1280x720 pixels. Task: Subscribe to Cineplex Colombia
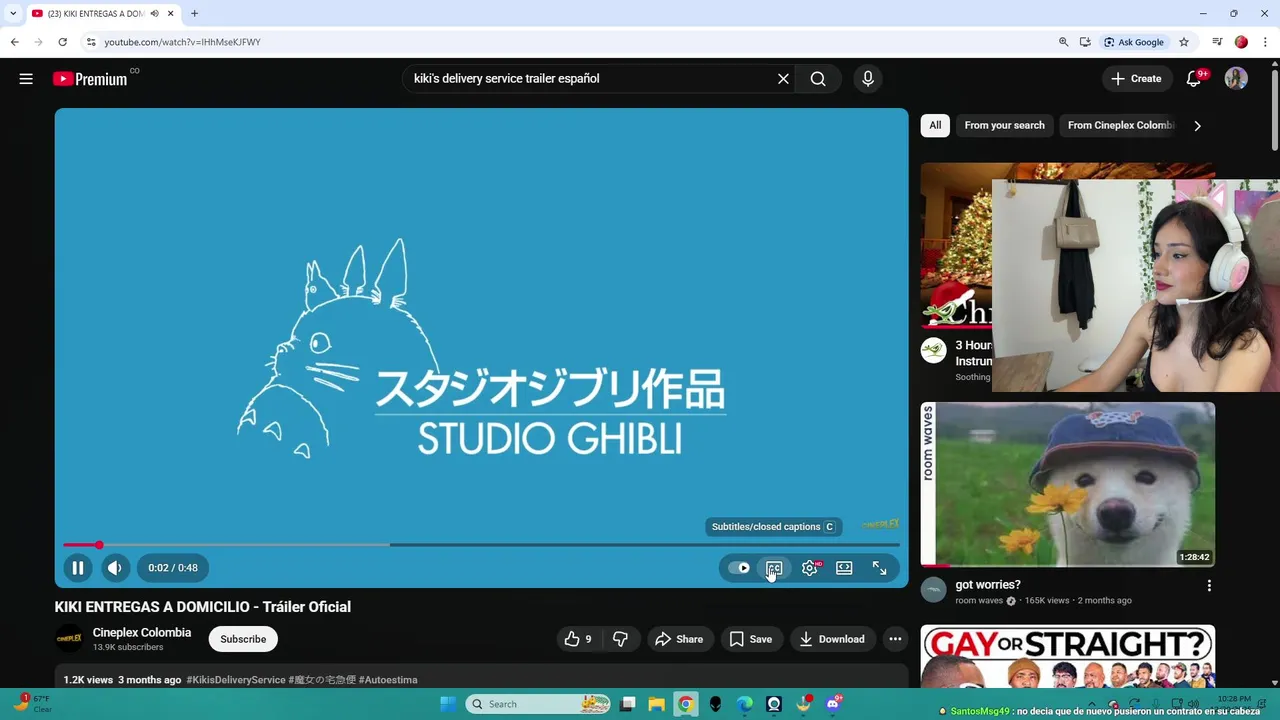pos(243,639)
